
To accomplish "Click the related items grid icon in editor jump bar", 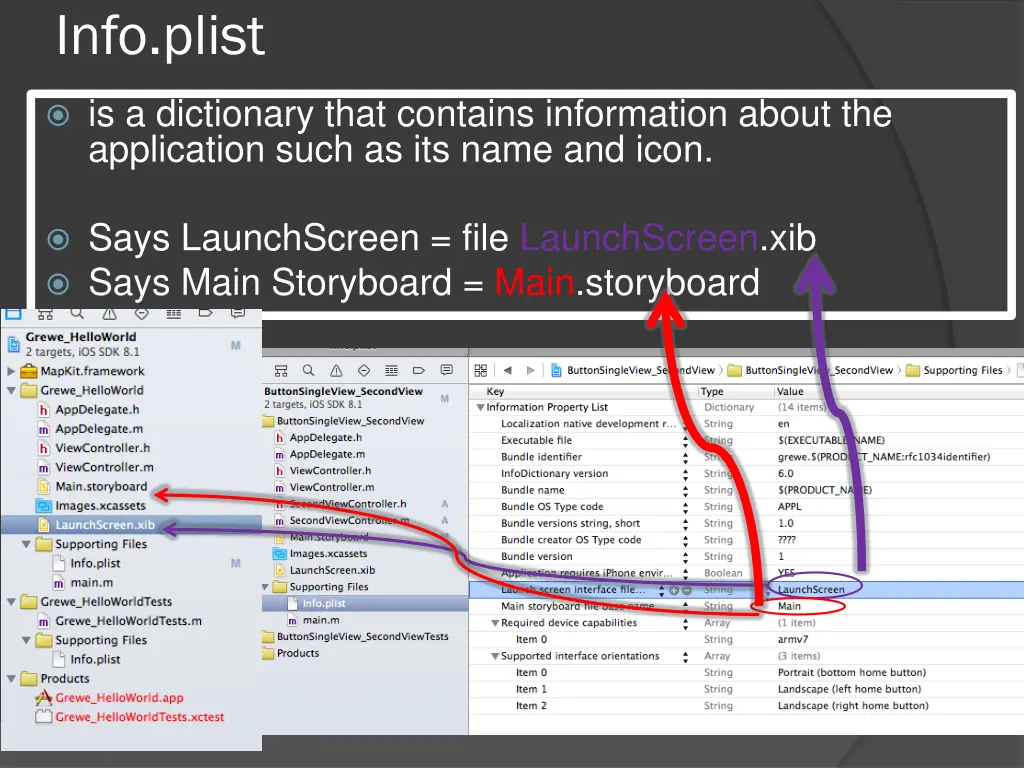I will coord(481,370).
